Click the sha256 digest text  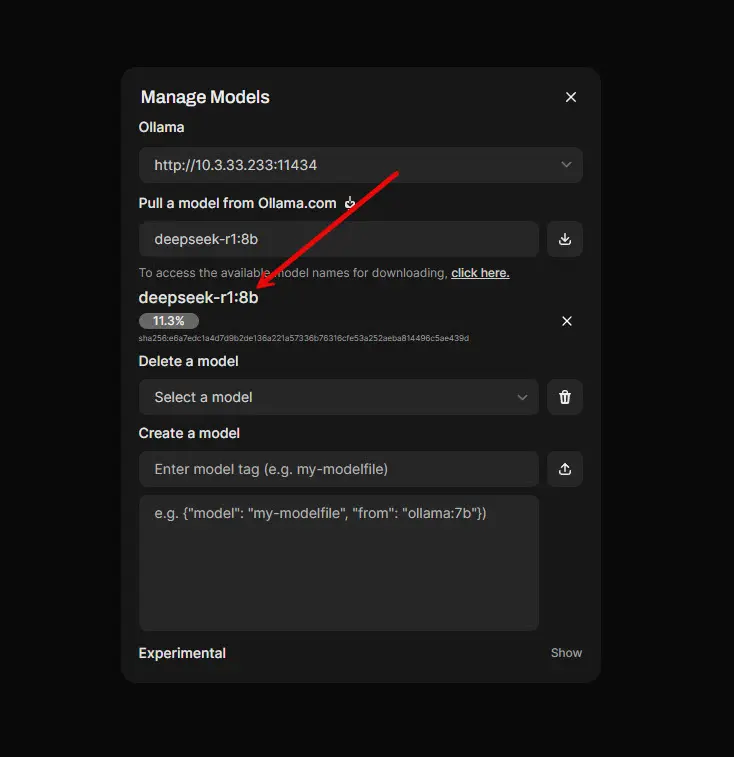304,339
